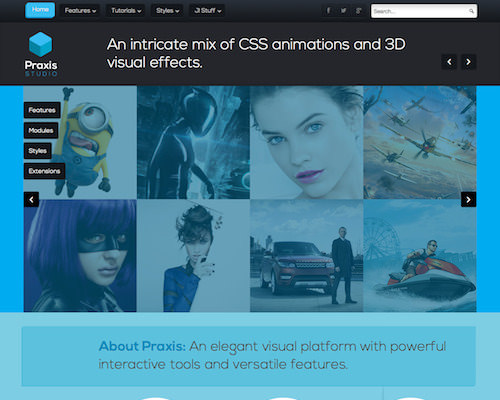Expand the Features dropdown menu
The image size is (500, 400).
pos(80,11)
